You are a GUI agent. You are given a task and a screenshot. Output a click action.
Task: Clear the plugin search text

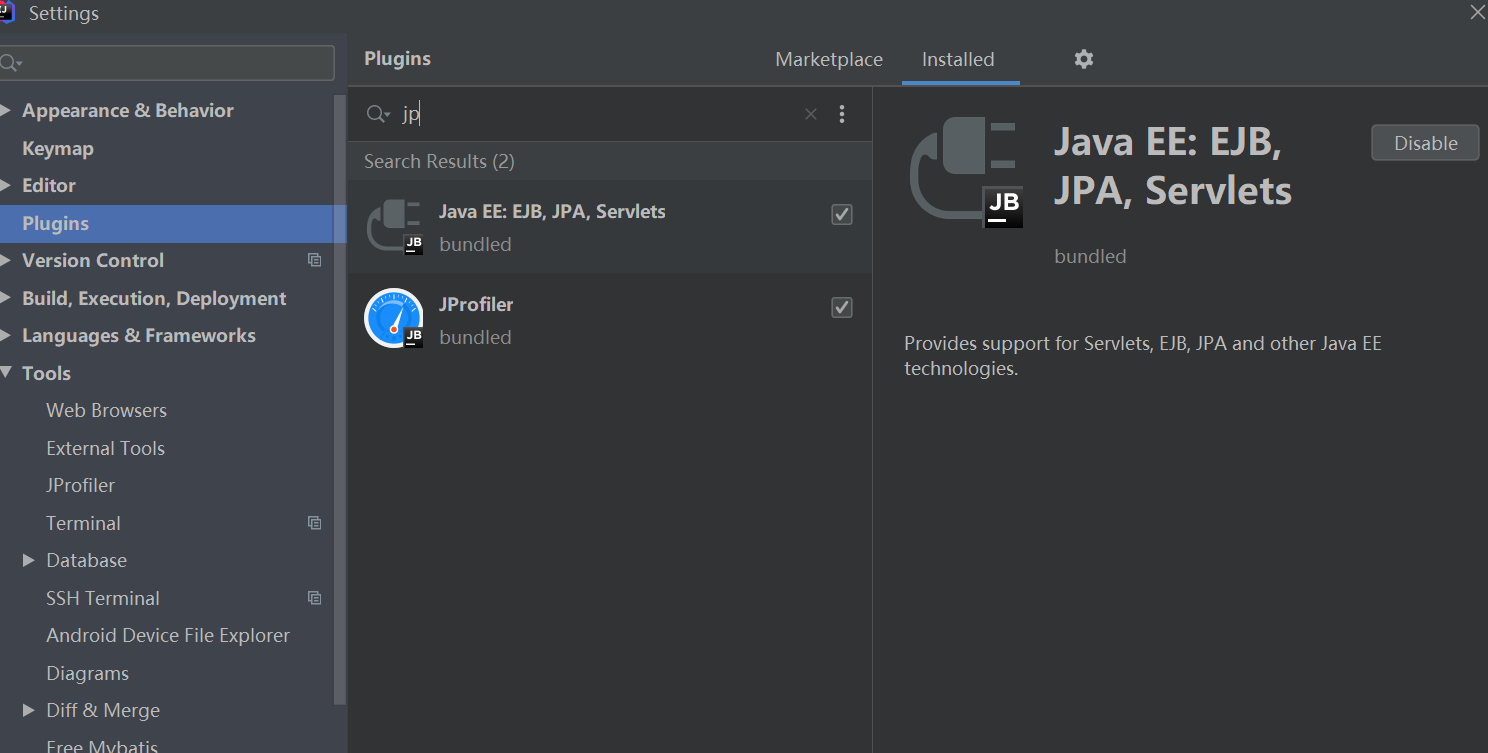click(811, 114)
